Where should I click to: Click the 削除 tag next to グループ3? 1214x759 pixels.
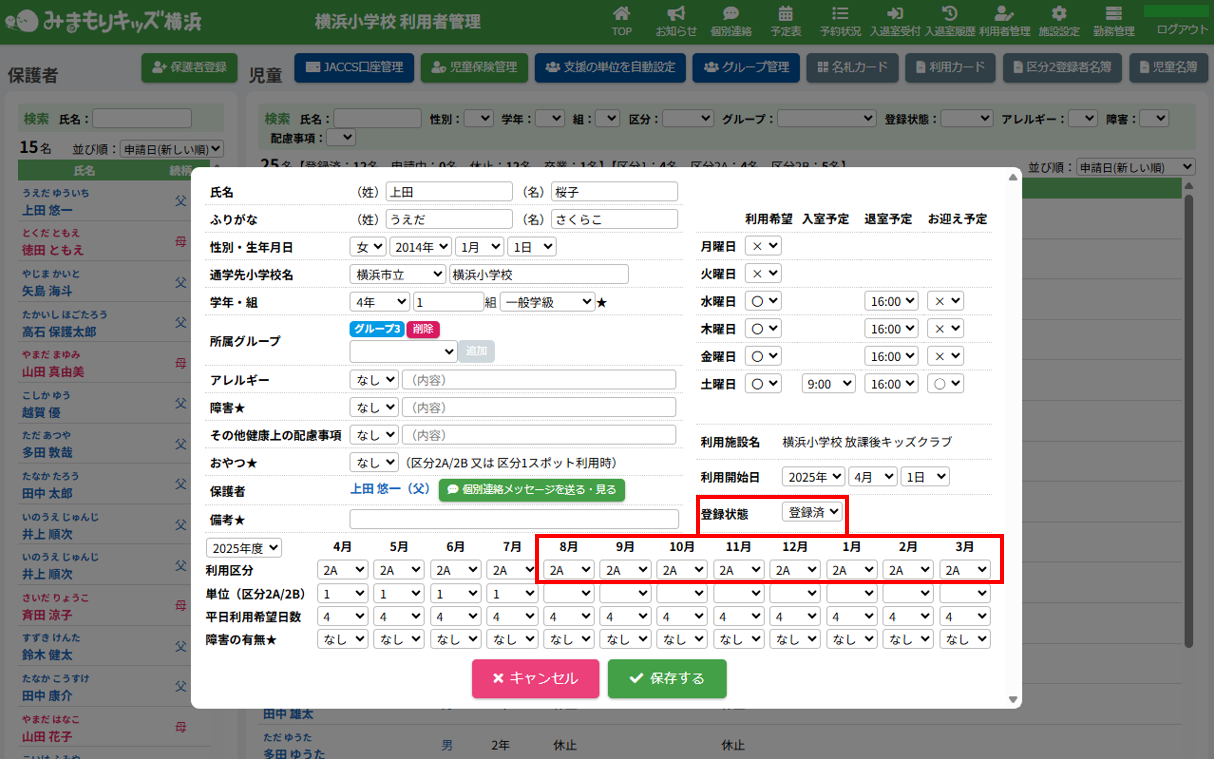pyautogui.click(x=423, y=329)
